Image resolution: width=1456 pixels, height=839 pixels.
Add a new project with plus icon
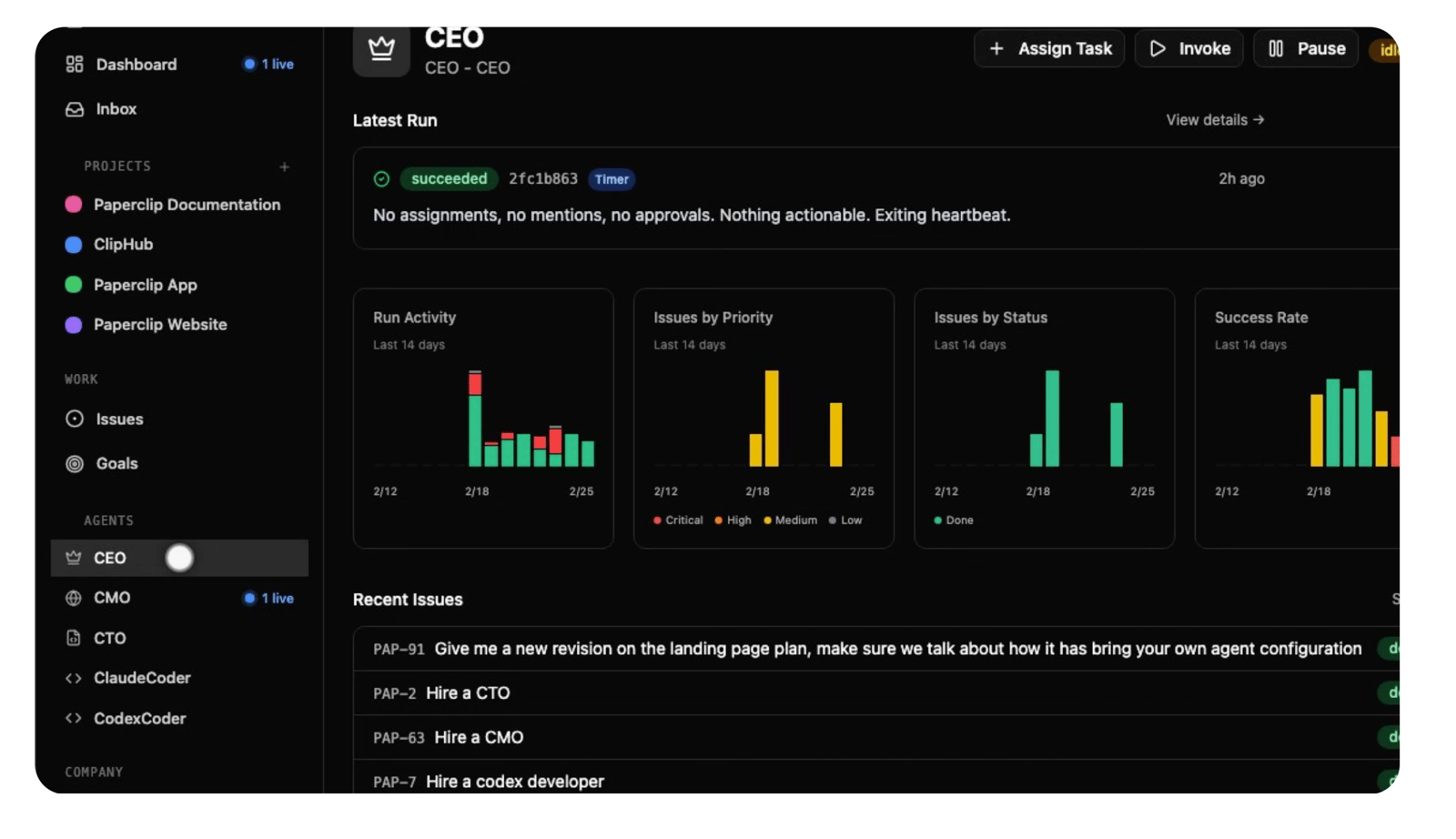285,167
